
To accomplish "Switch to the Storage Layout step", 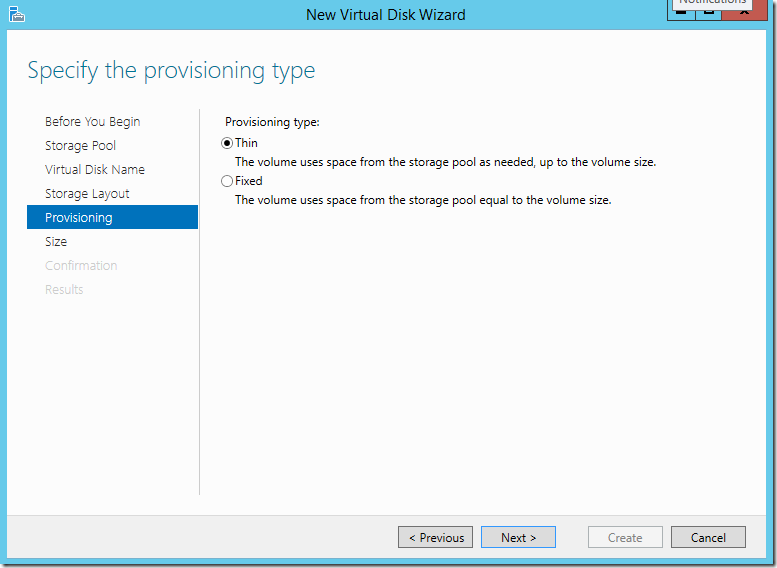I will click(x=87, y=194).
